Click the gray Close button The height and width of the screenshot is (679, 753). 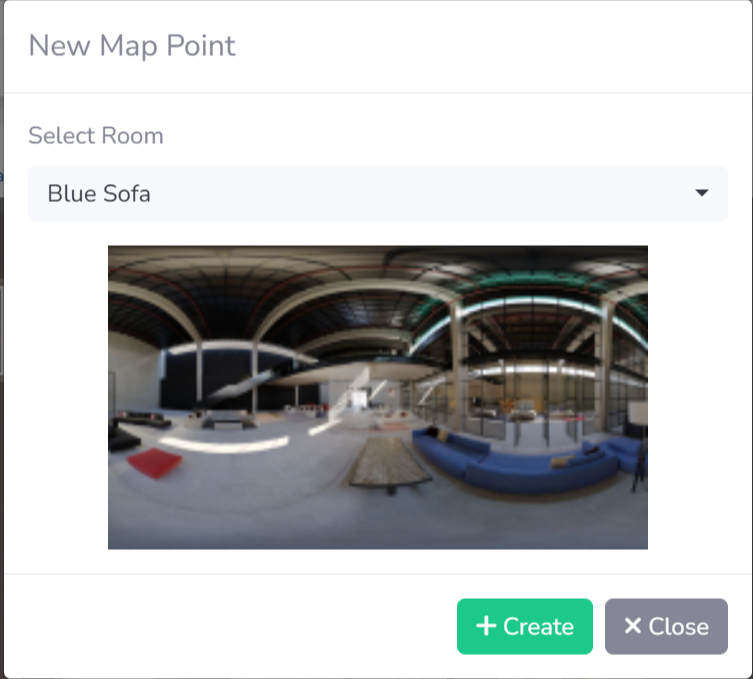pos(666,626)
